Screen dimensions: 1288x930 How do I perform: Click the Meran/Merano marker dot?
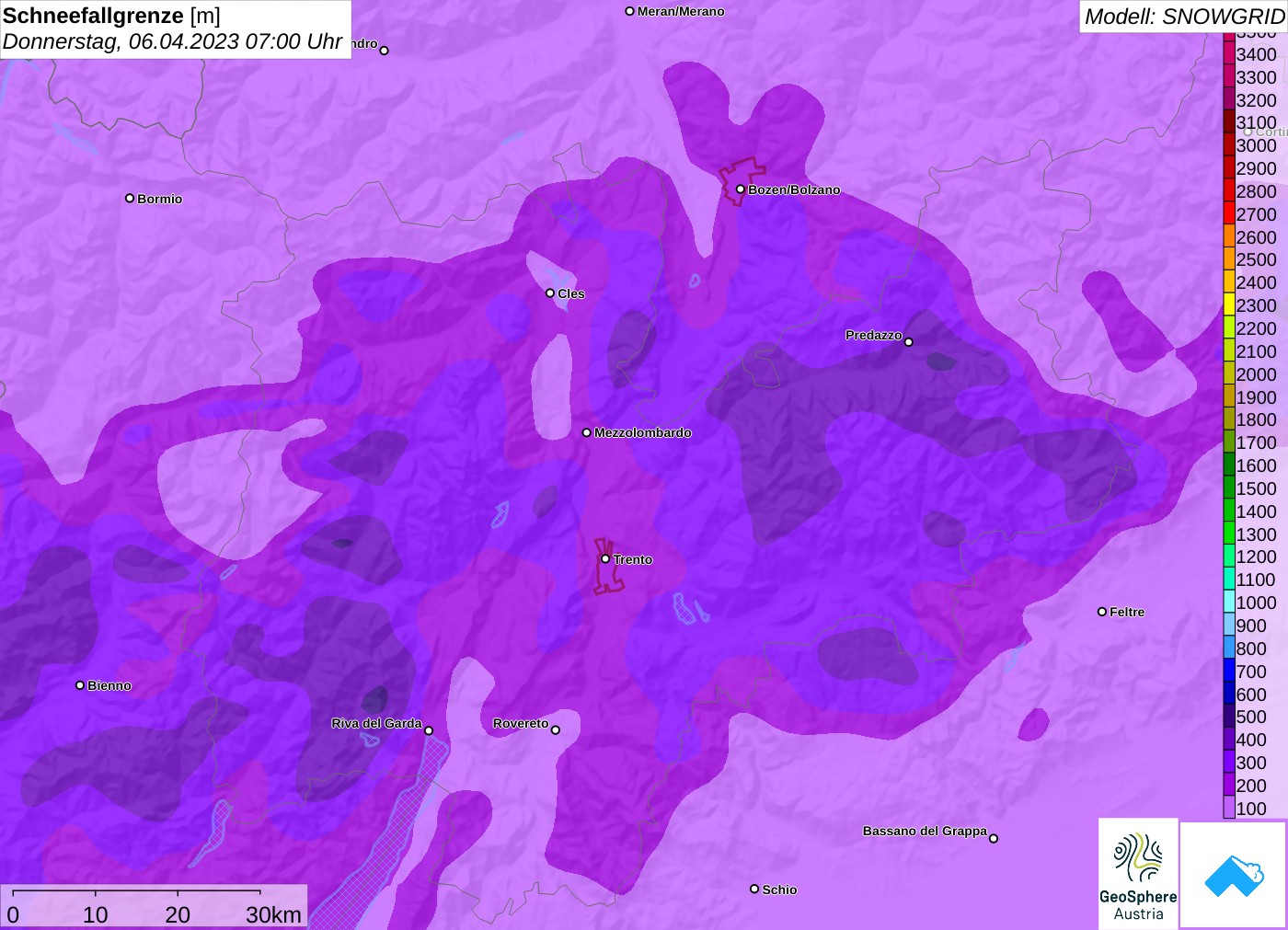tap(630, 11)
